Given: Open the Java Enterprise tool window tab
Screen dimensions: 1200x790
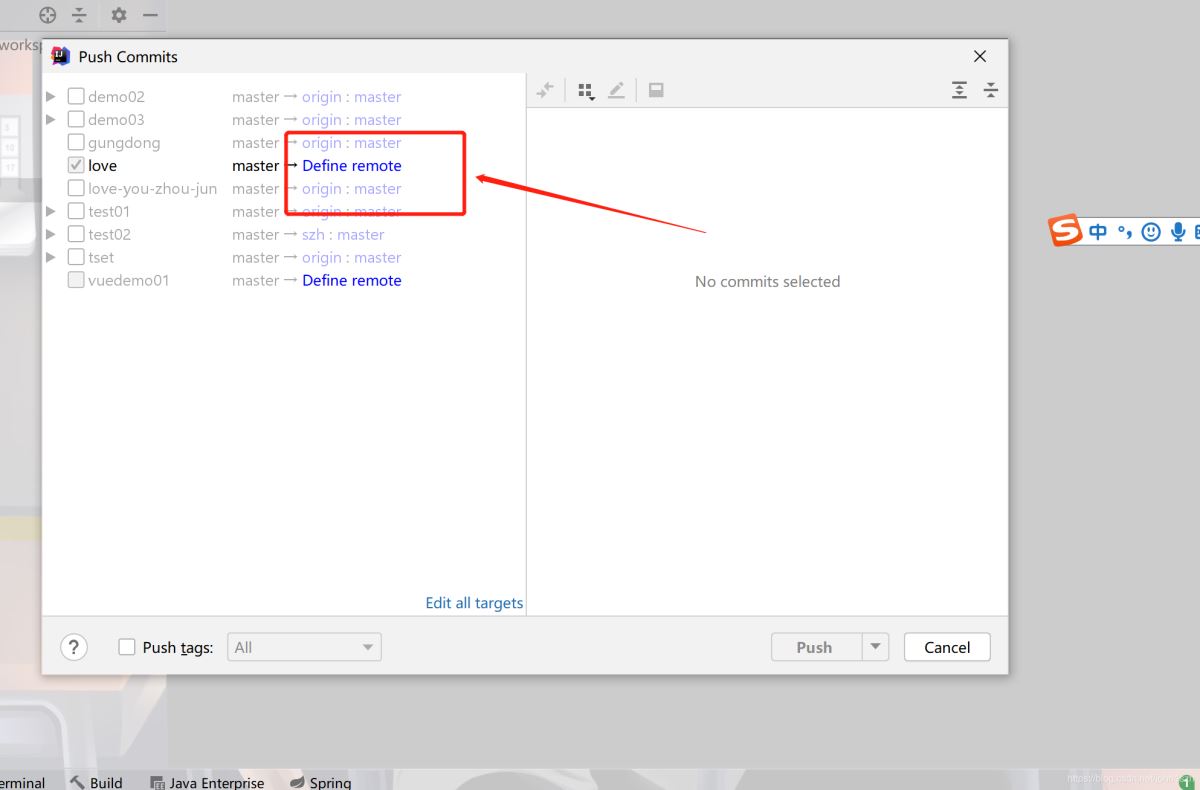Looking at the screenshot, I should [207, 783].
